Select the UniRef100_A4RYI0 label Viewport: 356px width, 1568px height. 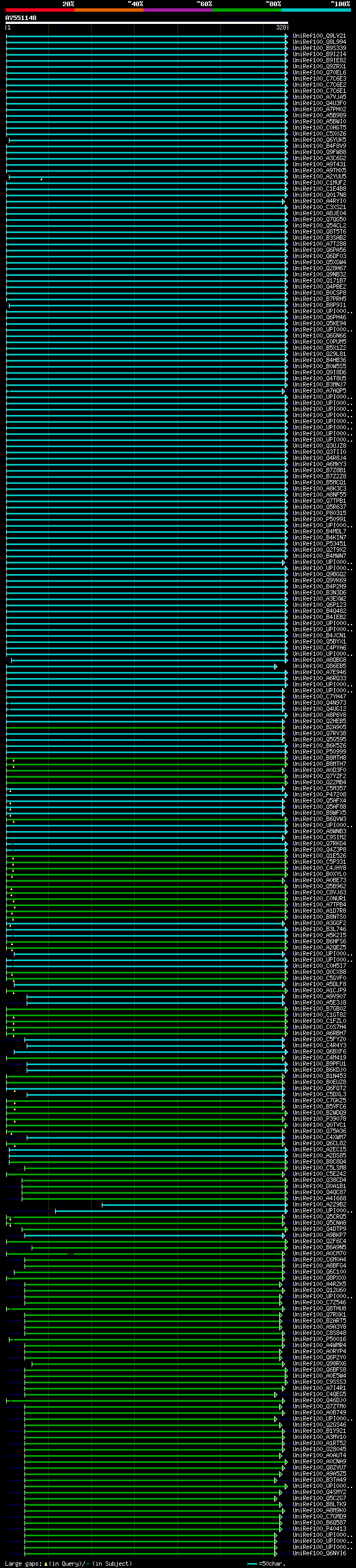click(319, 201)
